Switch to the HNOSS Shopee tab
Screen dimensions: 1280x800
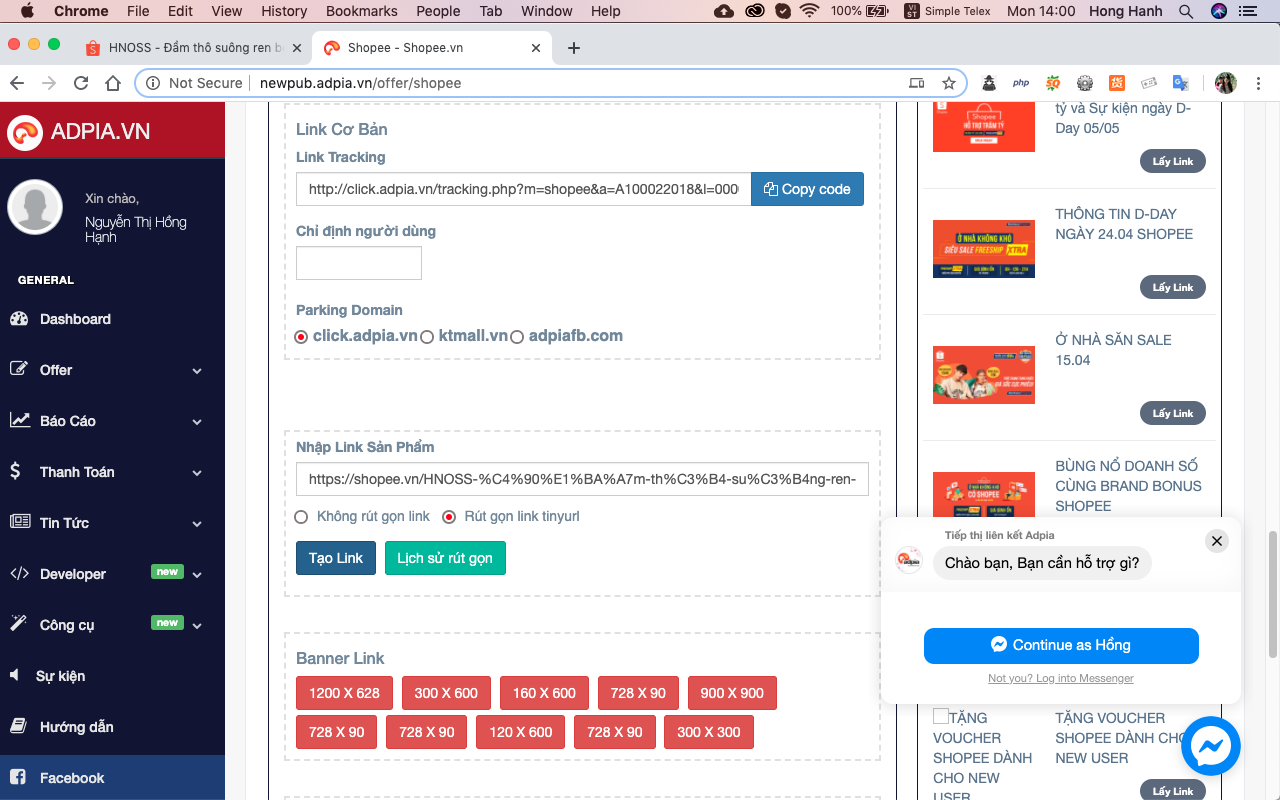[x=193, y=48]
